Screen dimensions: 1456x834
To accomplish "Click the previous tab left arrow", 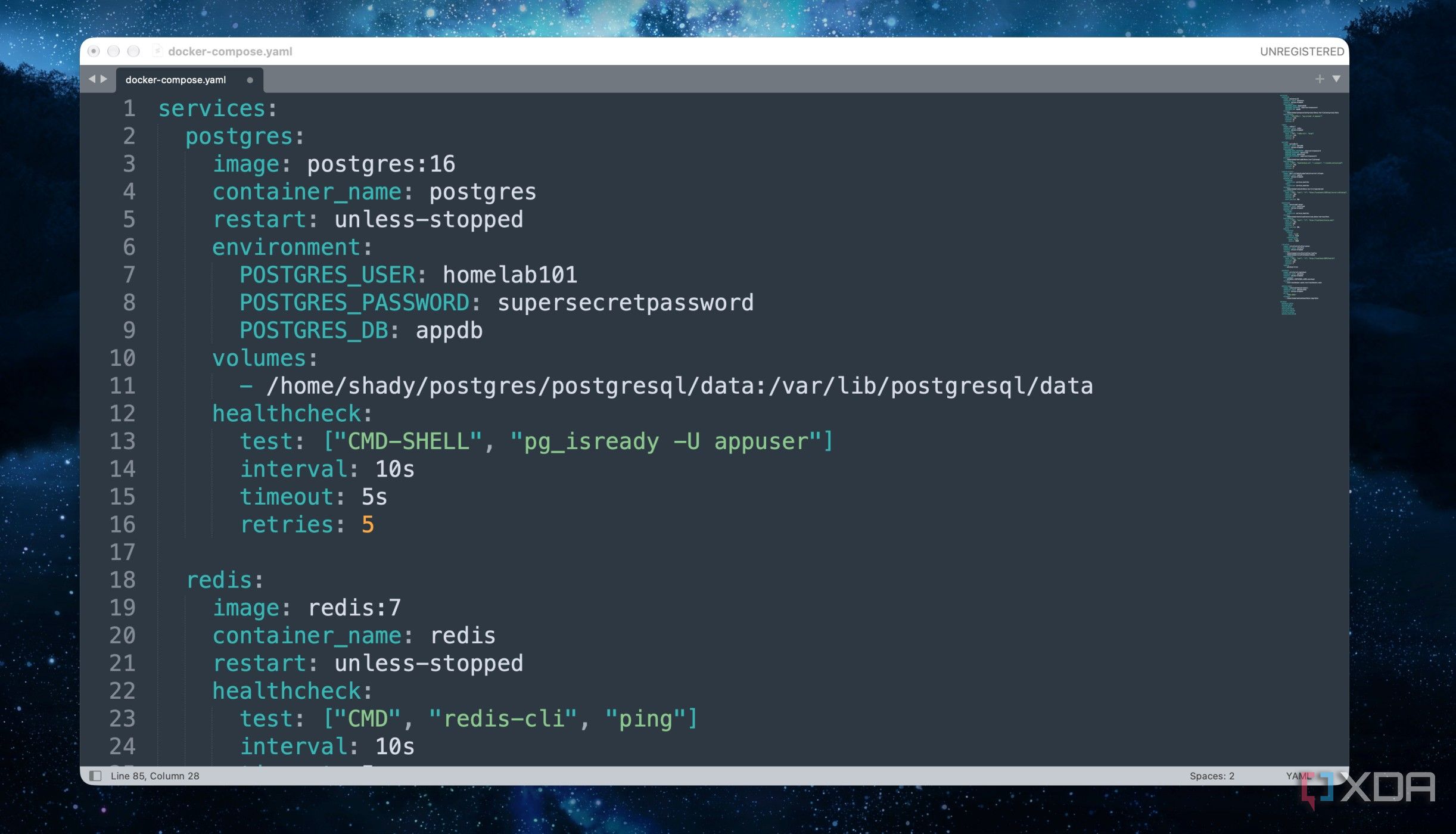I will 92,79.
